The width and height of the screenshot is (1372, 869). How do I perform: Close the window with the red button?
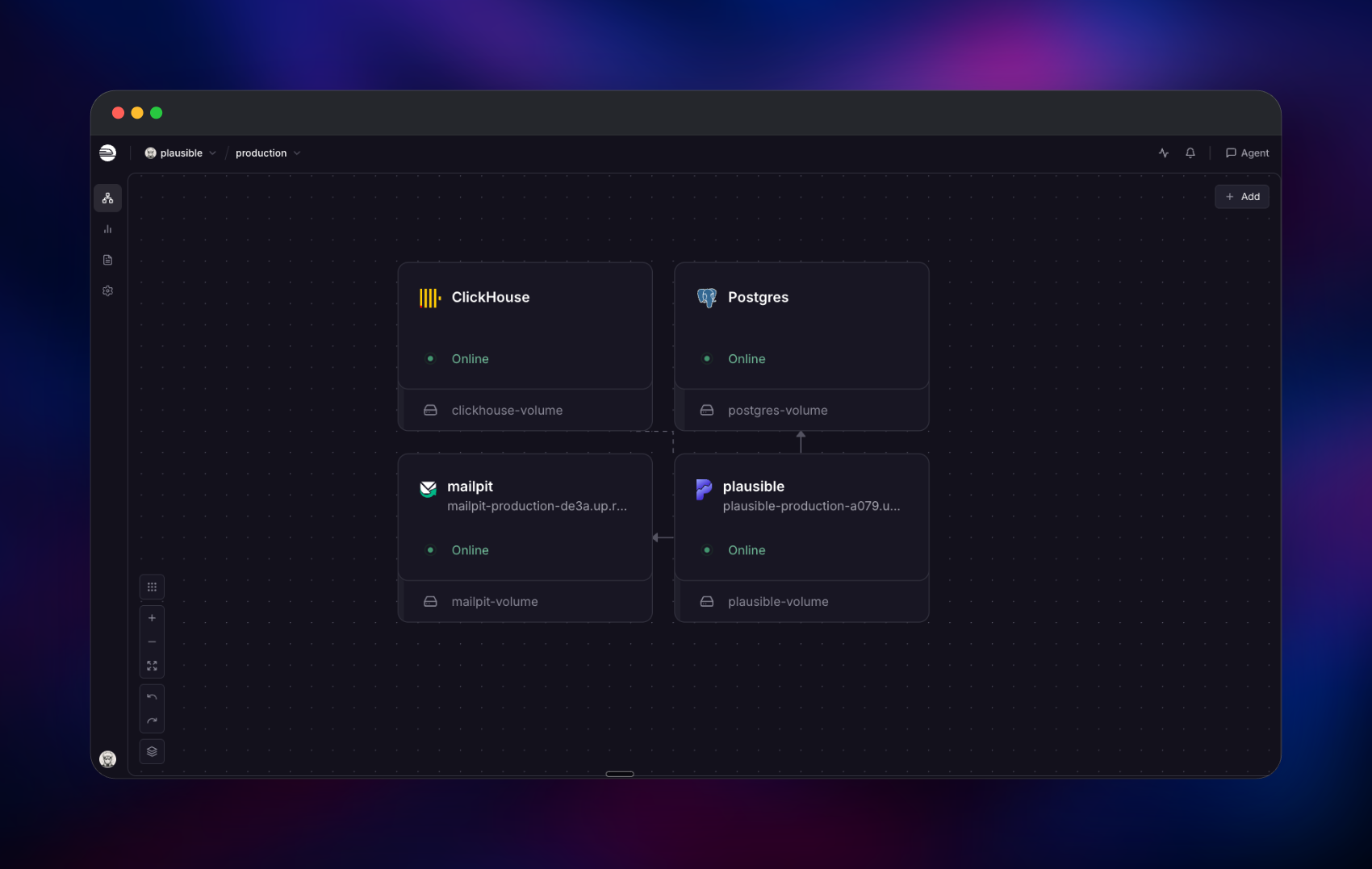coord(118,113)
